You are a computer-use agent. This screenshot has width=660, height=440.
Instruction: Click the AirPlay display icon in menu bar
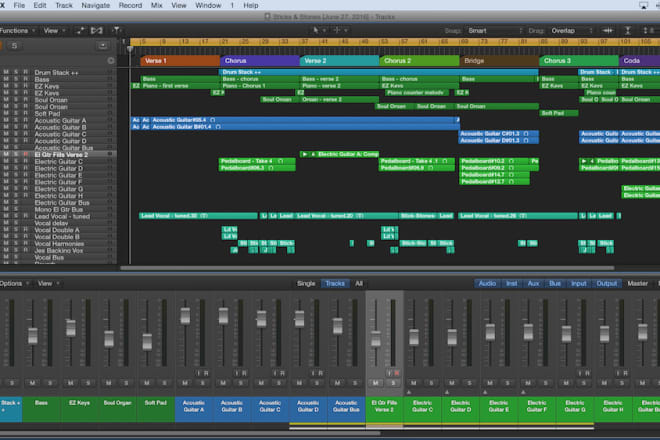tap(644, 5)
